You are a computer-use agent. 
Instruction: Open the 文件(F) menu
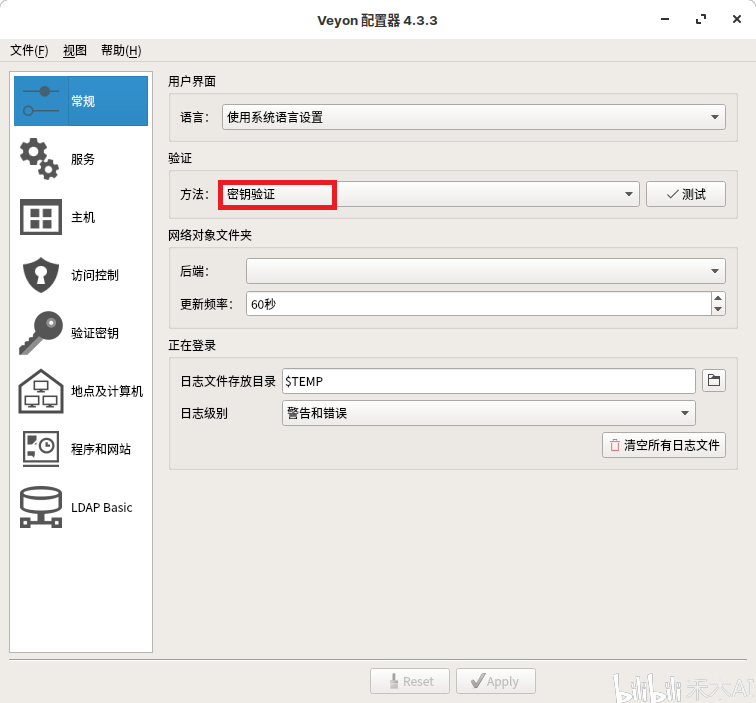[29, 50]
